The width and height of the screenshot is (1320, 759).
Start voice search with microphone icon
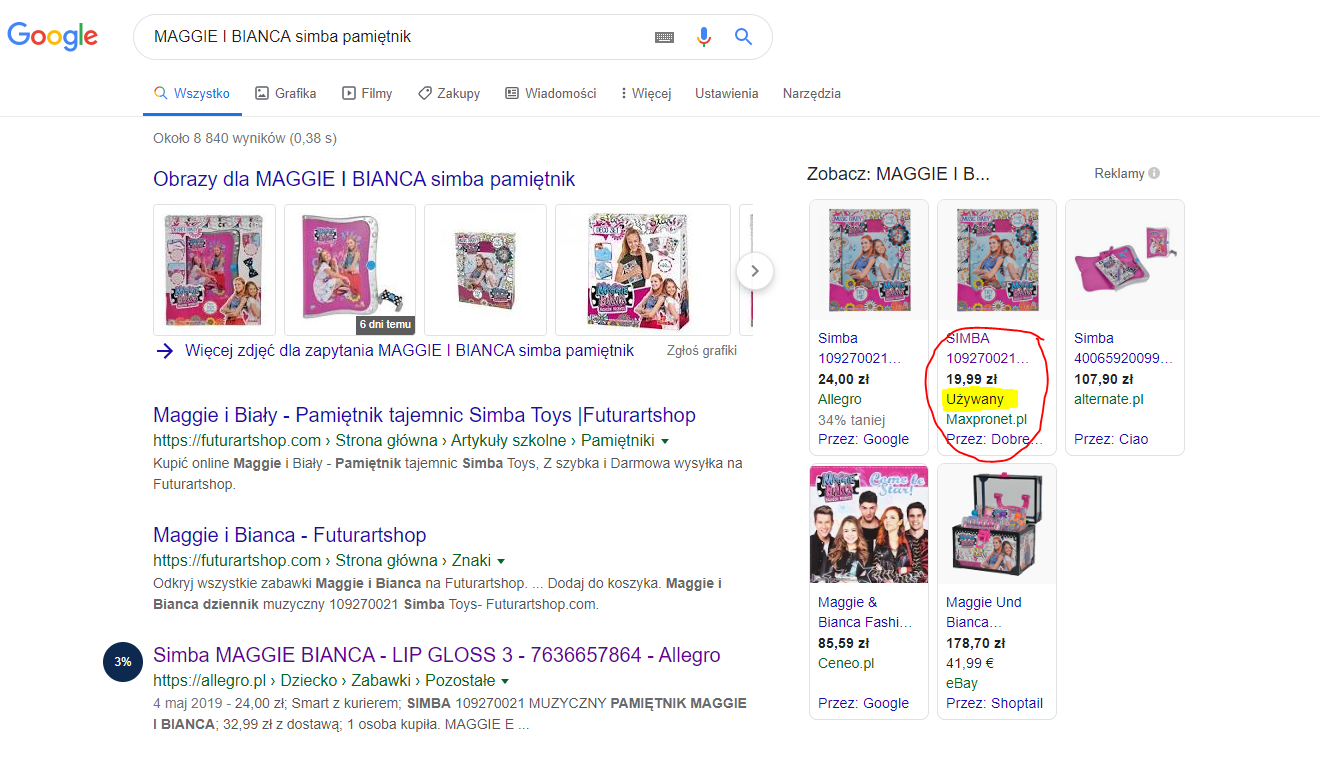[x=704, y=37]
